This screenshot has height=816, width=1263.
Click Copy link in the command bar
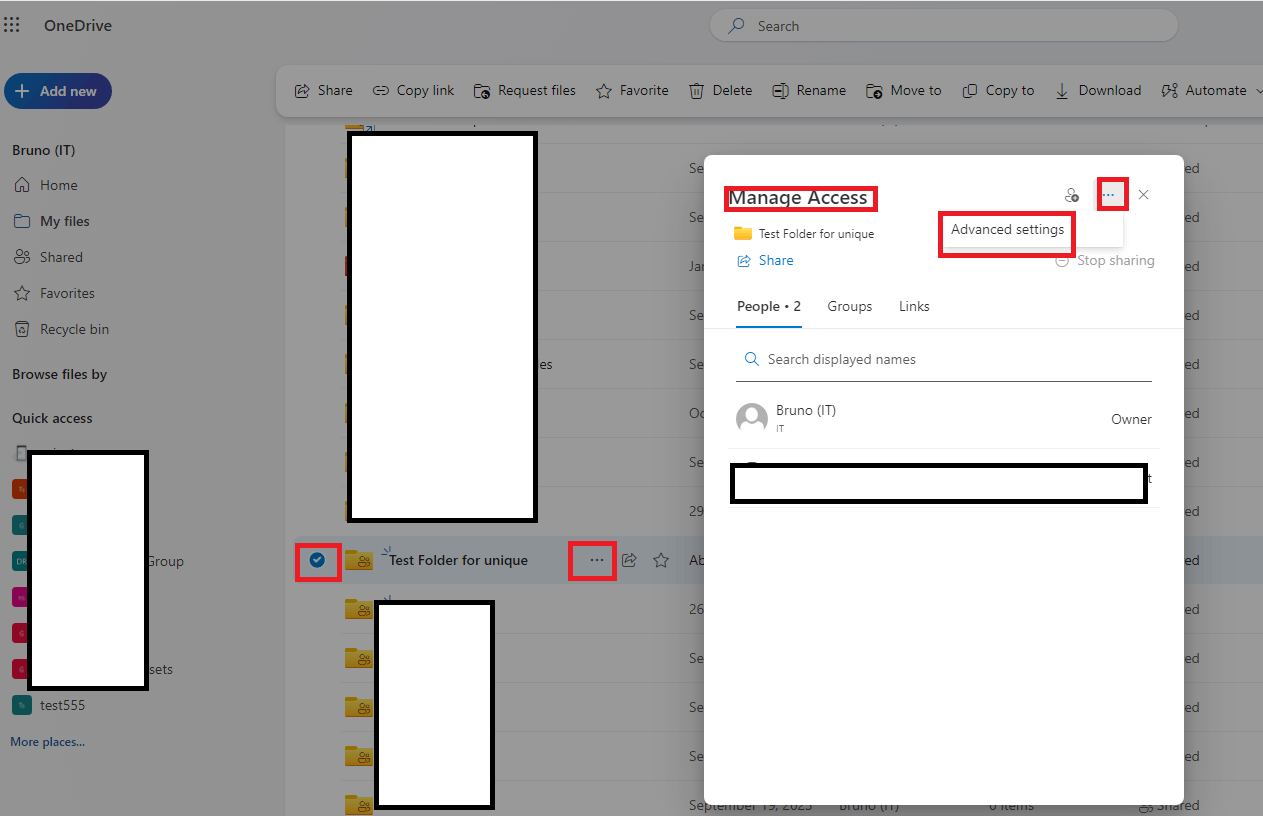point(413,90)
